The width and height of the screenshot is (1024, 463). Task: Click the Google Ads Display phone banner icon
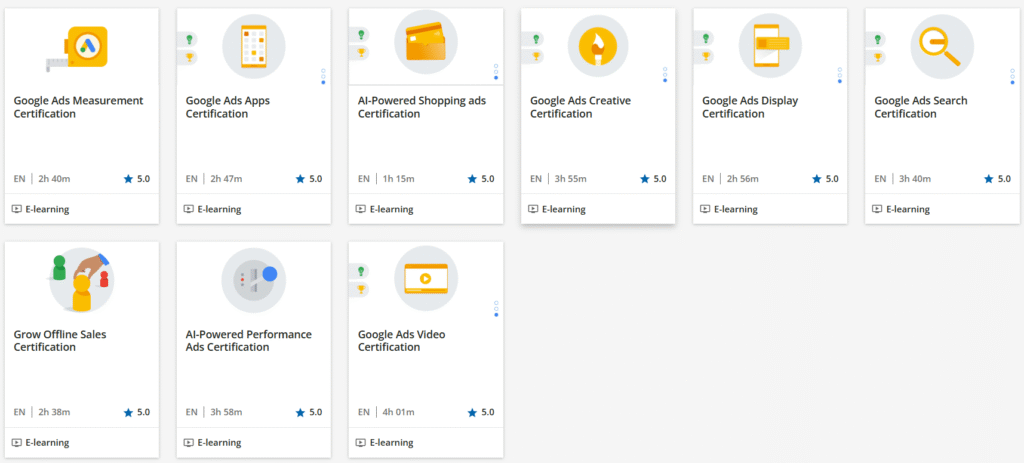click(770, 46)
